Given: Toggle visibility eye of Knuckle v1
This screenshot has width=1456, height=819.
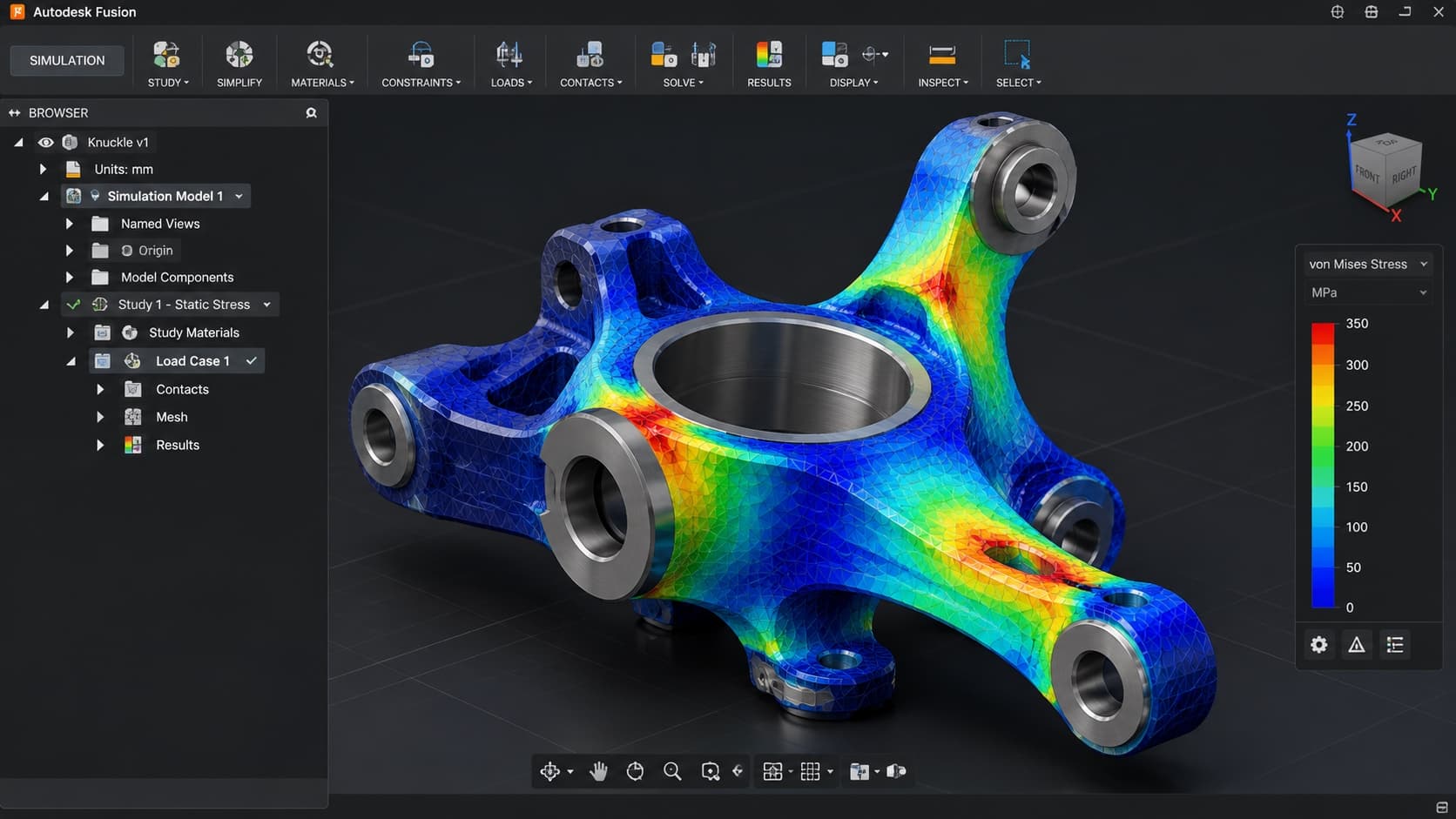Looking at the screenshot, I should [45, 142].
